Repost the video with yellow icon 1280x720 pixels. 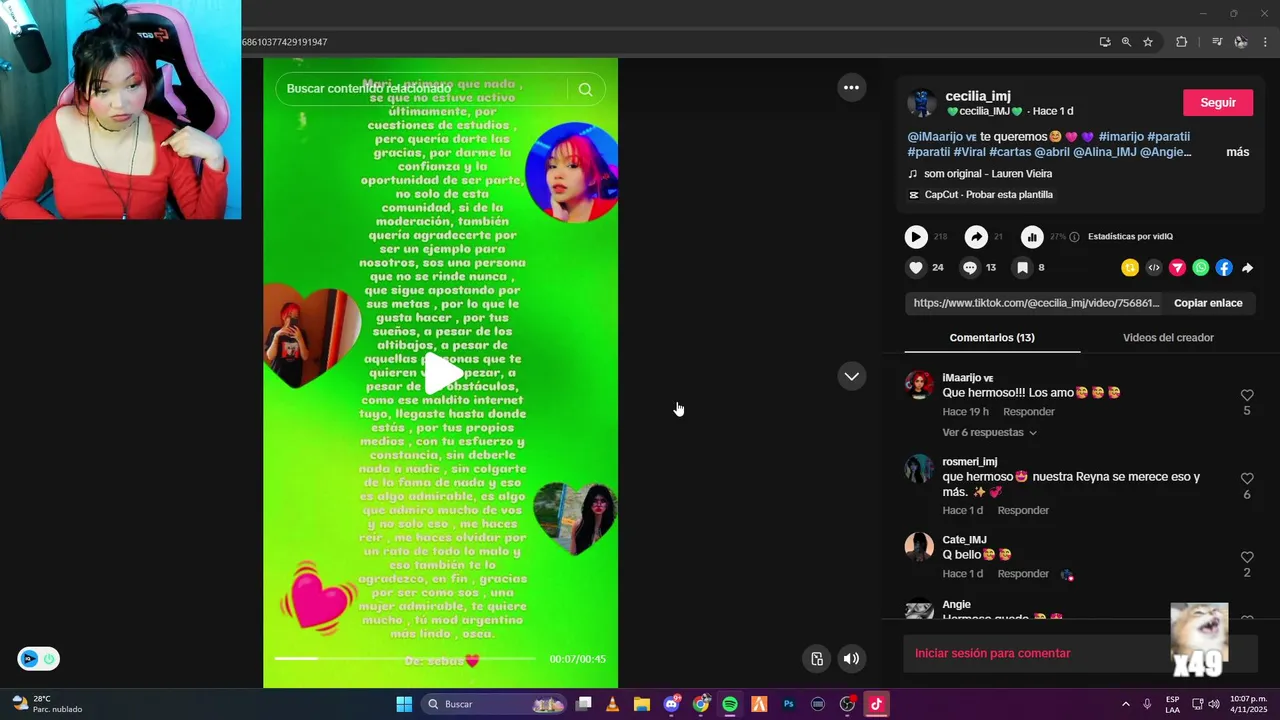point(1130,268)
